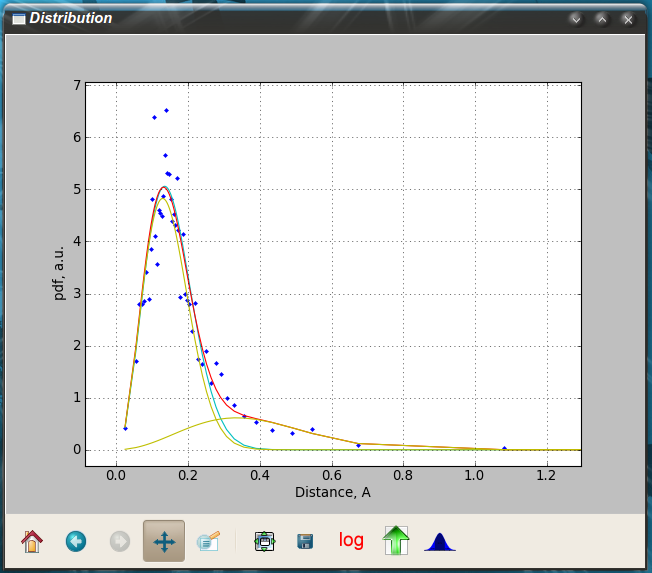
Task: Open window menu icon beside Distribution title
Action: [x=19, y=19]
